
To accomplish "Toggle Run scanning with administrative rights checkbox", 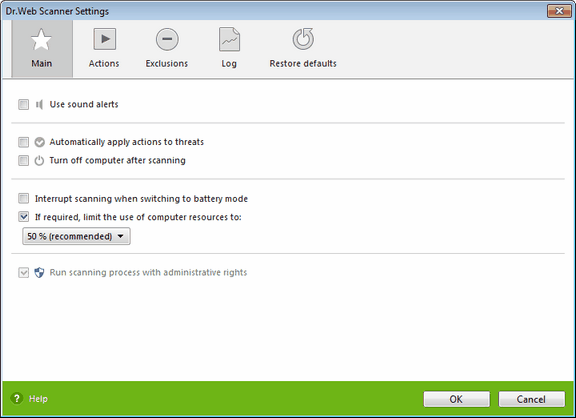I will tap(24, 273).
